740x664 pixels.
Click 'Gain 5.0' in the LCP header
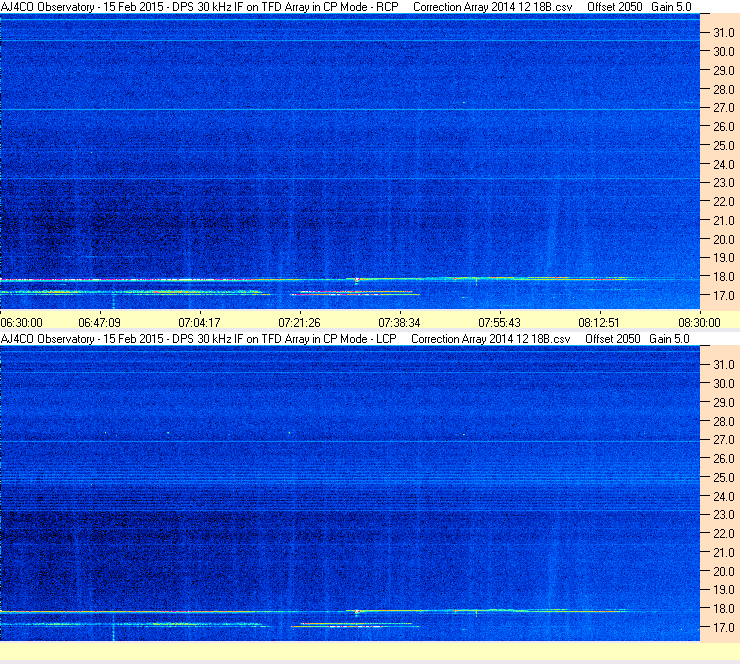(x=669, y=339)
